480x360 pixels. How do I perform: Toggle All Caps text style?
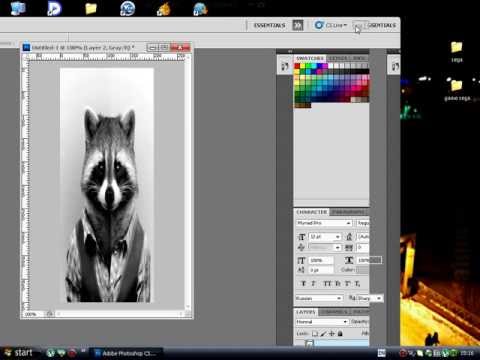(x=327, y=284)
